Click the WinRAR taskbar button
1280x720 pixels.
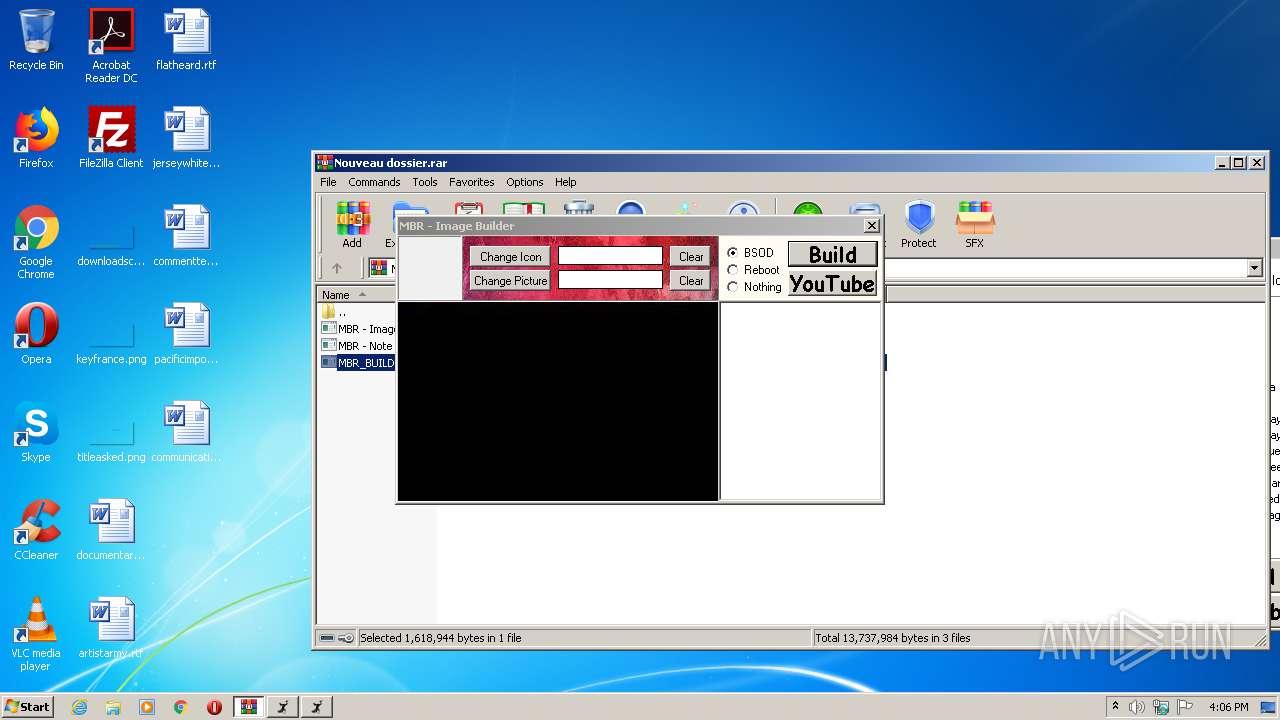tap(248, 707)
